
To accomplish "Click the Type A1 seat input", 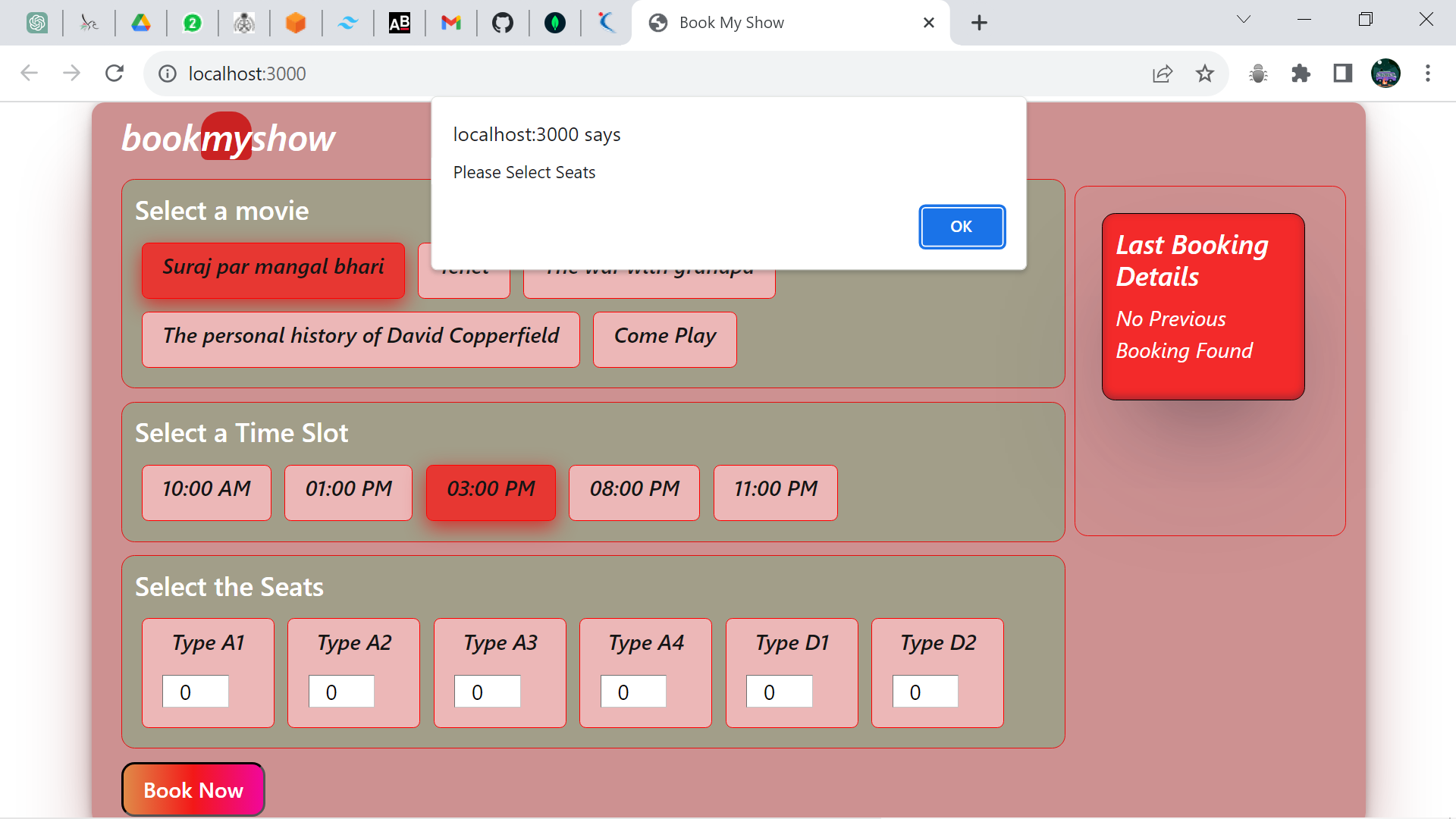I will point(195,692).
